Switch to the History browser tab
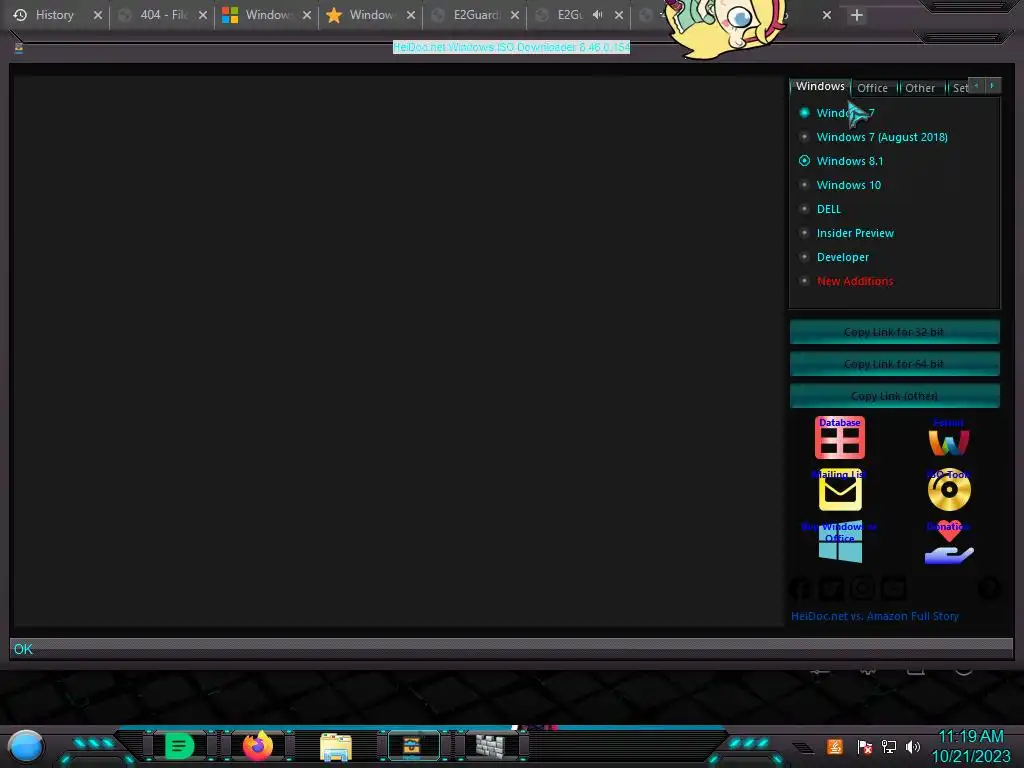This screenshot has width=1024, height=768. [x=54, y=15]
